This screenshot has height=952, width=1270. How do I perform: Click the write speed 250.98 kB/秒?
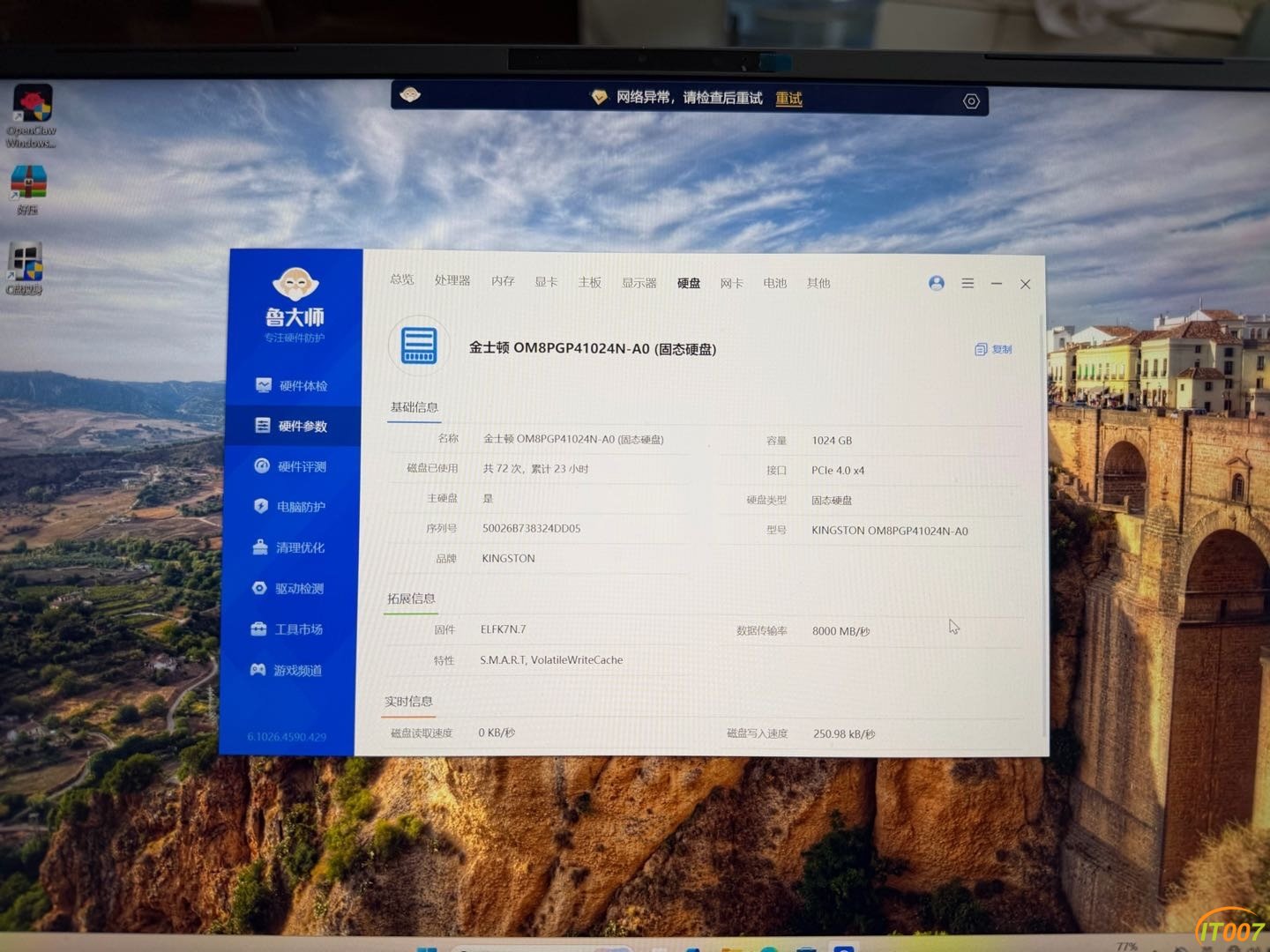pos(844,733)
